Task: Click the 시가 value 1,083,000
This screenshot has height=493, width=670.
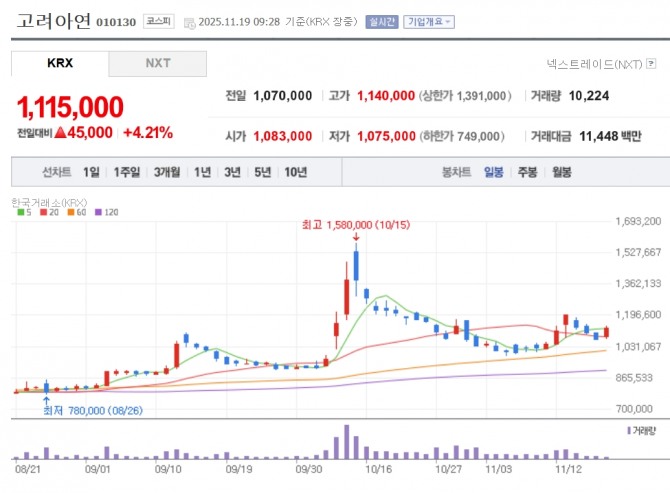Action: tap(282, 136)
